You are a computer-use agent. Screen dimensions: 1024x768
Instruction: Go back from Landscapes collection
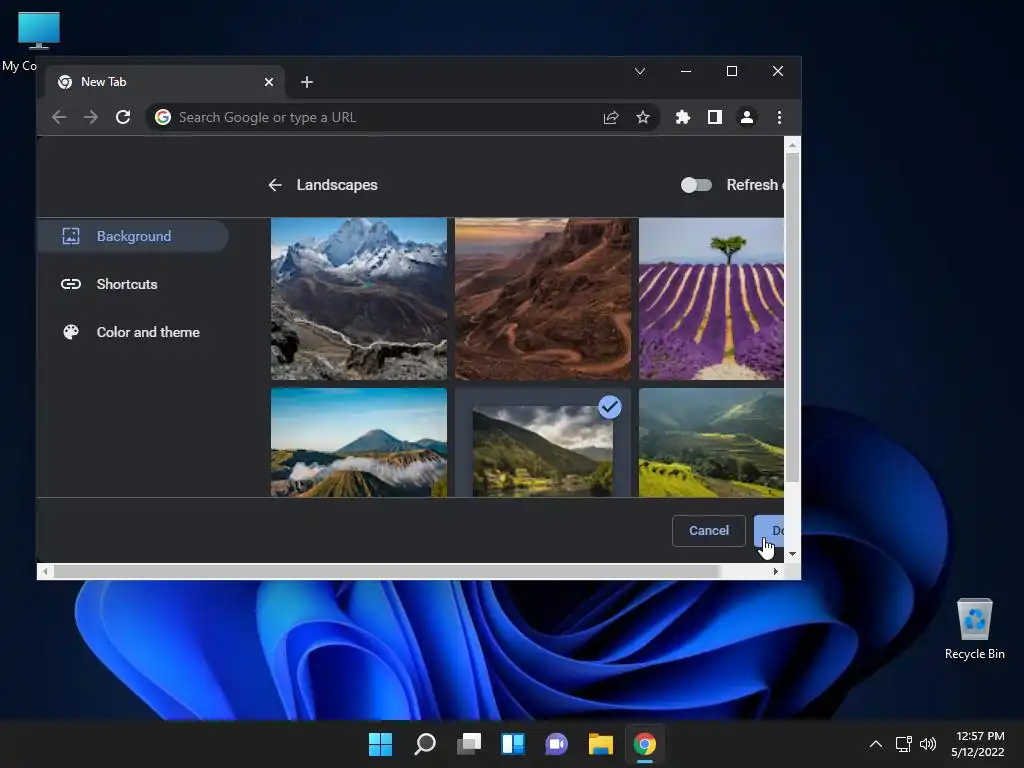coord(275,185)
